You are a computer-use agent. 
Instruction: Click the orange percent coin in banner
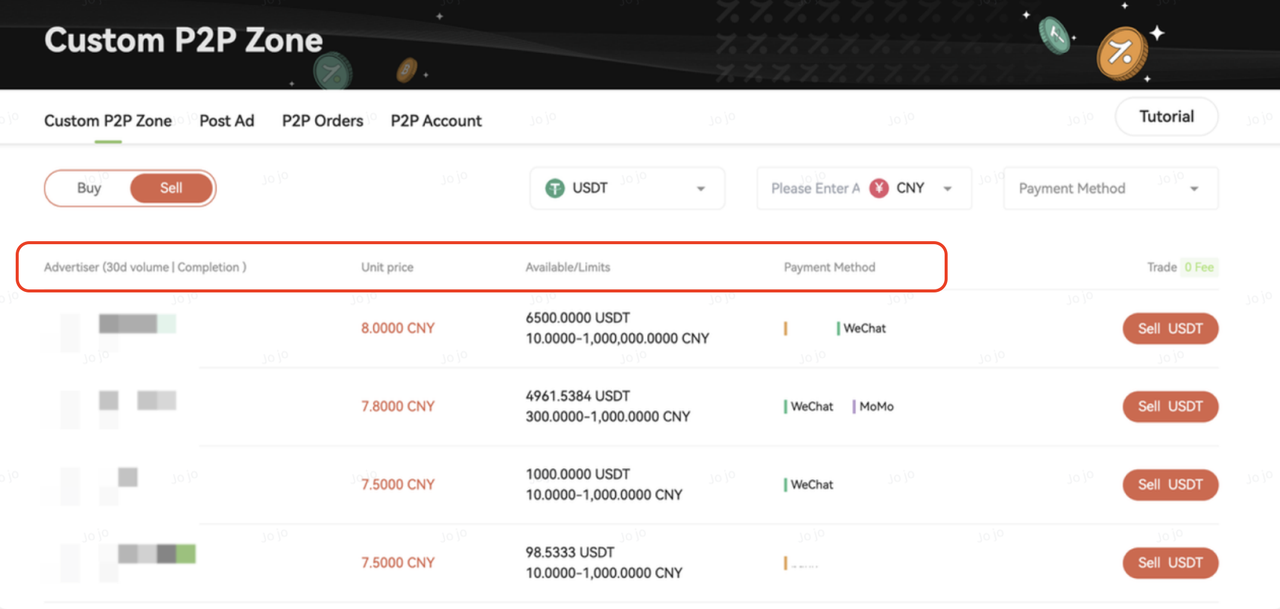[x=1121, y=53]
